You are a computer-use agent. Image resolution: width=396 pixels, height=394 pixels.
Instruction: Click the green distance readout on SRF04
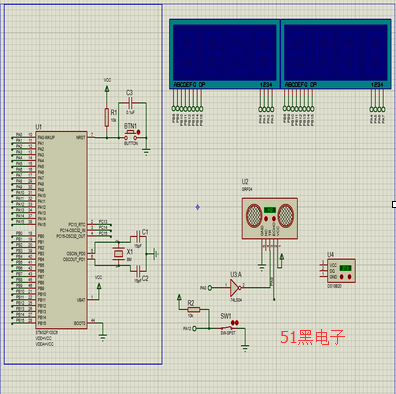(x=270, y=210)
